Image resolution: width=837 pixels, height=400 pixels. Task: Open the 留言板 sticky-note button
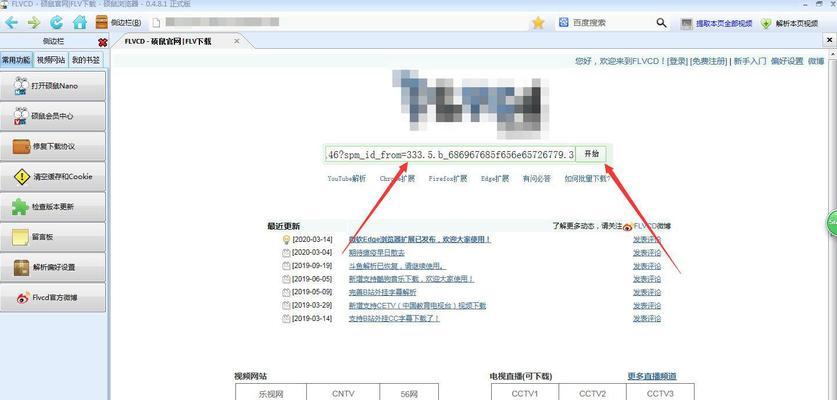coord(53,237)
